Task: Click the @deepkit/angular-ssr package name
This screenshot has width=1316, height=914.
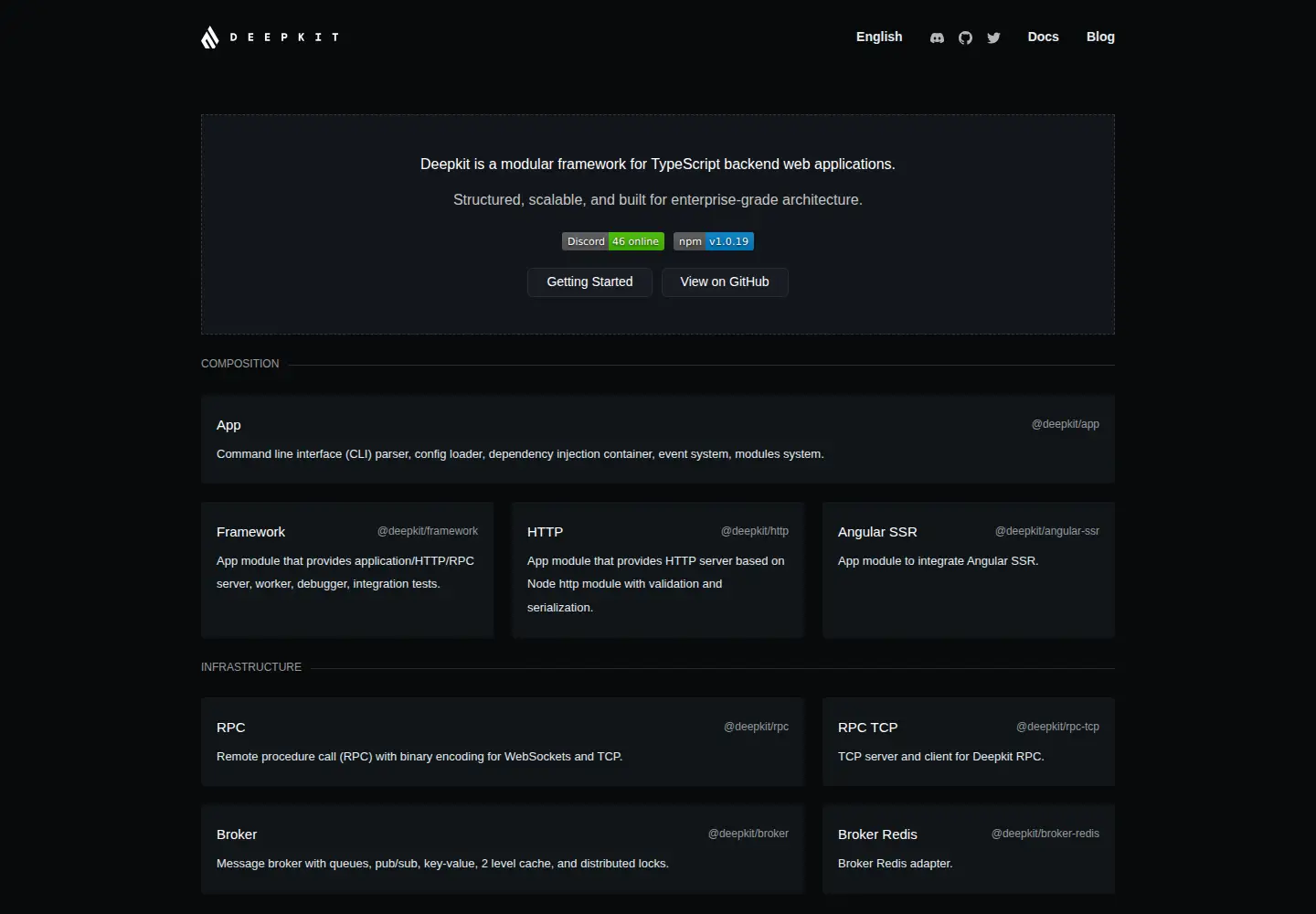Action: click(x=1047, y=531)
